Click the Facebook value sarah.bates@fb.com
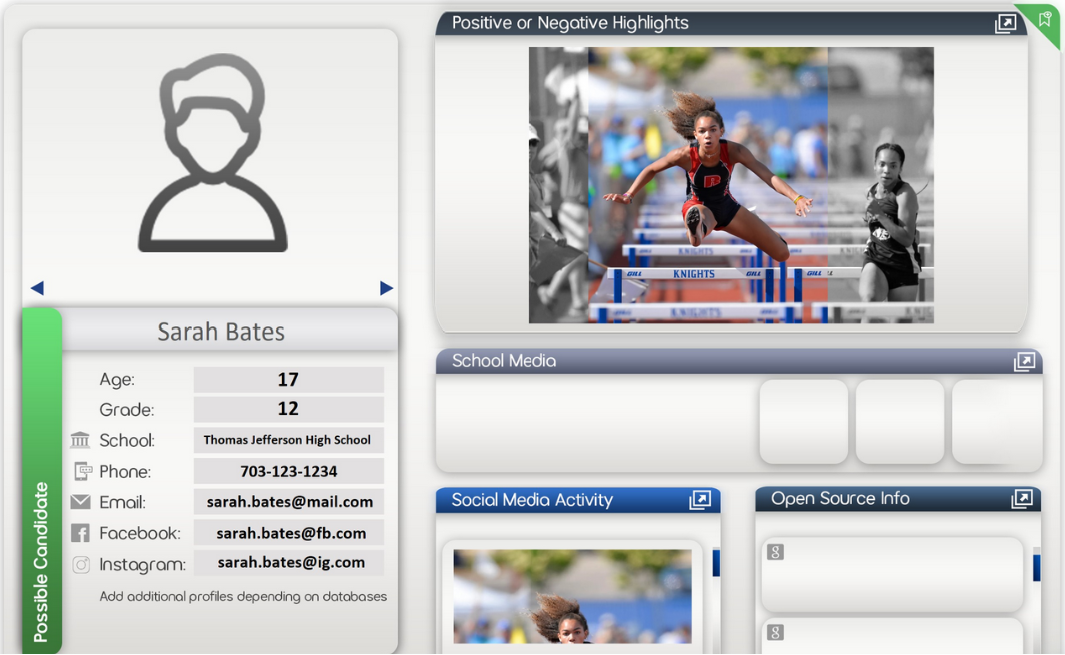 pos(289,533)
